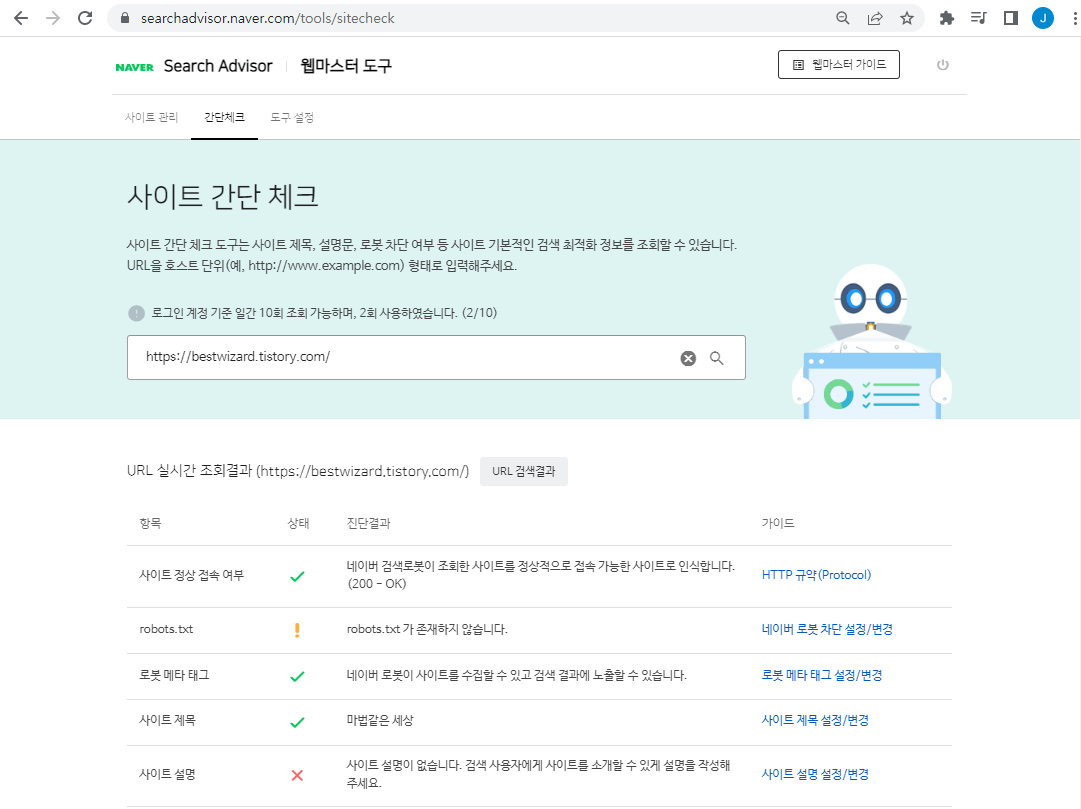Click the power/logout icon top right
The height and width of the screenshot is (809, 1081).
[941, 64]
